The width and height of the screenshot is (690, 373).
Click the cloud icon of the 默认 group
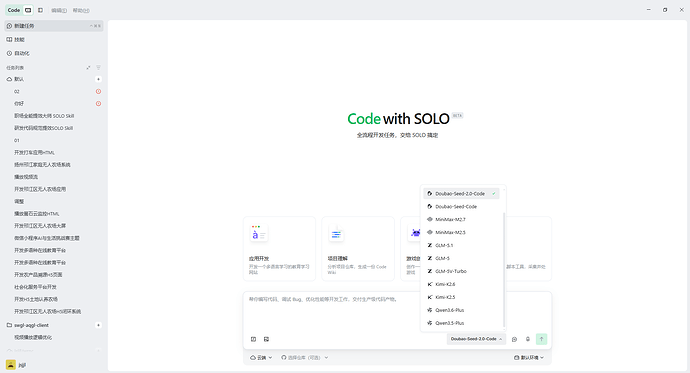pos(9,79)
